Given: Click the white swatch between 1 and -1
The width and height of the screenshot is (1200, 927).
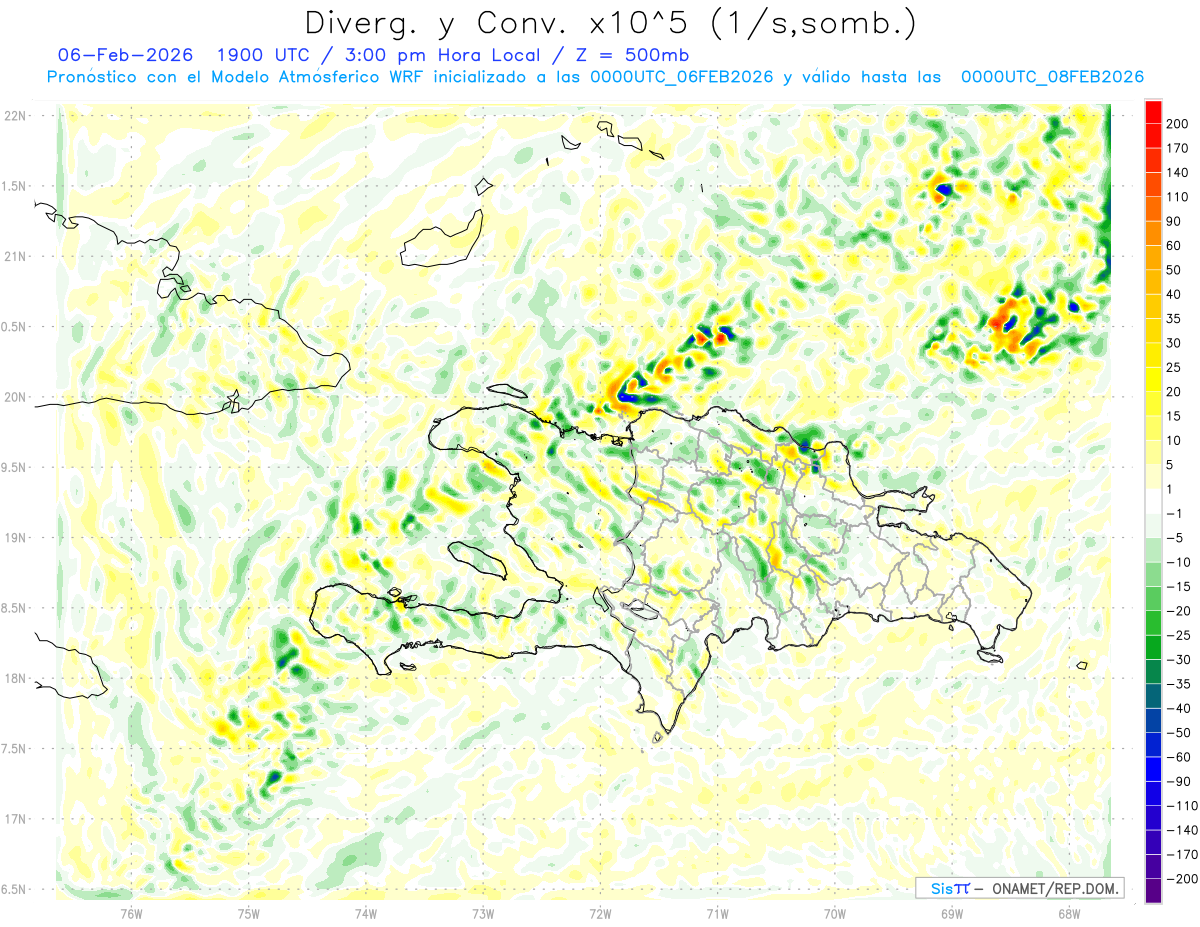Looking at the screenshot, I should click(x=1154, y=501).
